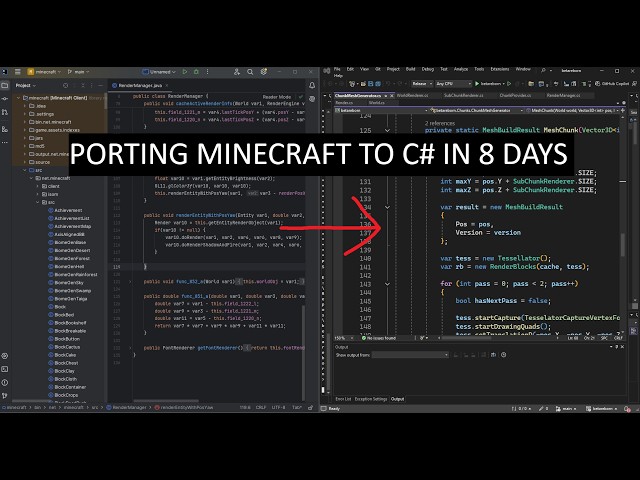Open IntelliJ notifications bell

tap(312, 85)
